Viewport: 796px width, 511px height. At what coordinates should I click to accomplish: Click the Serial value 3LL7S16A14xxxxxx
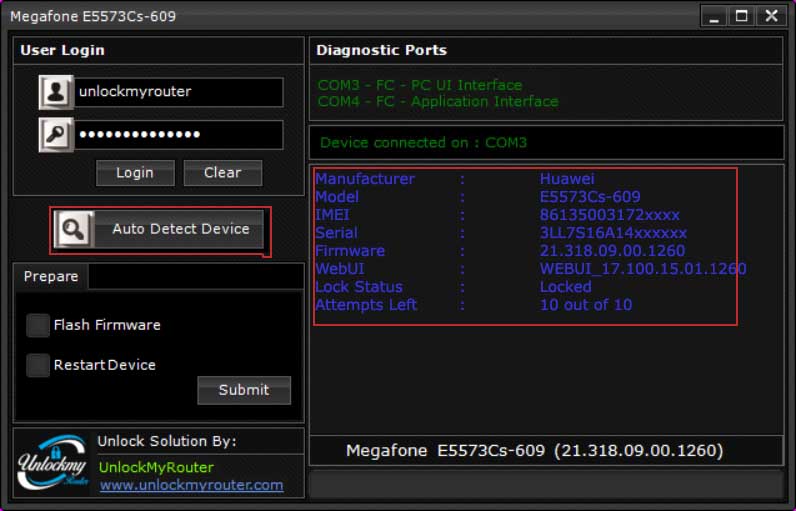click(613, 233)
